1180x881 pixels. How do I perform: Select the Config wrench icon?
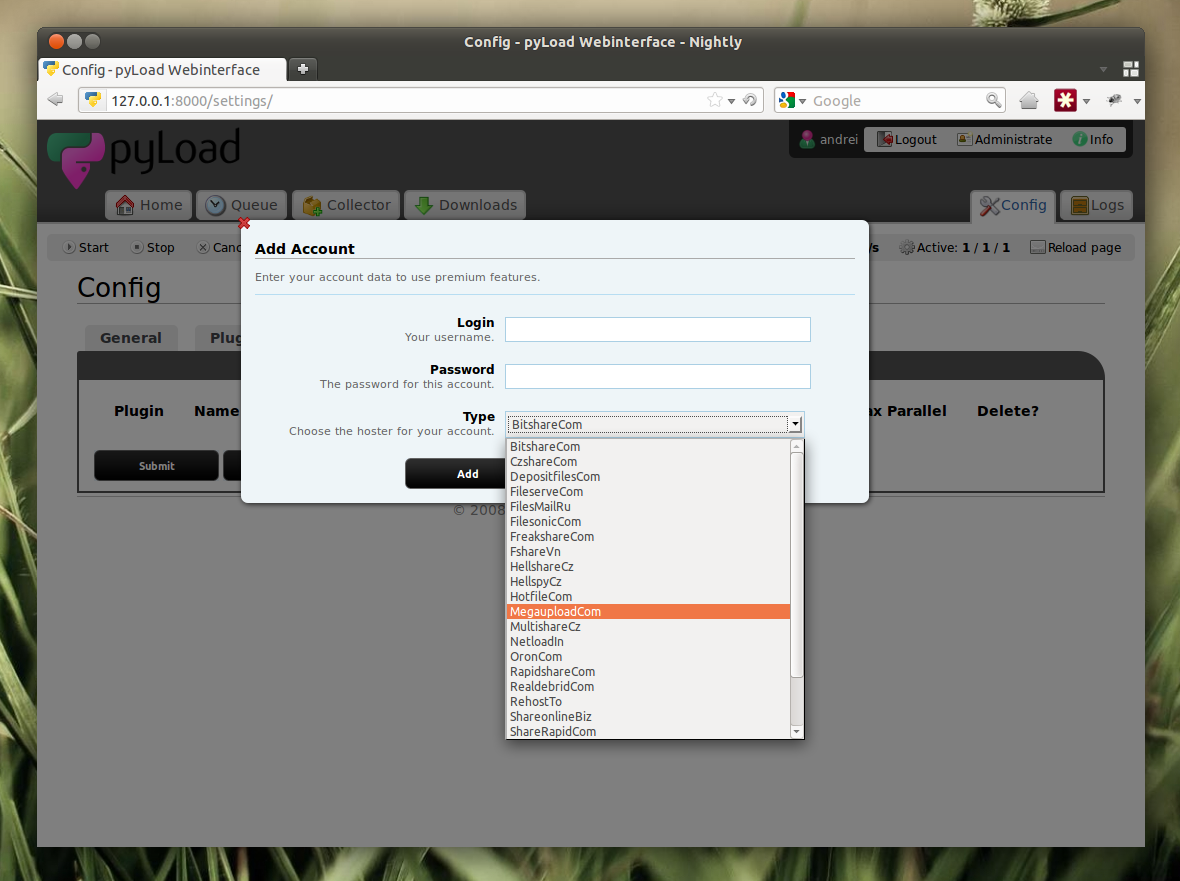[989, 205]
